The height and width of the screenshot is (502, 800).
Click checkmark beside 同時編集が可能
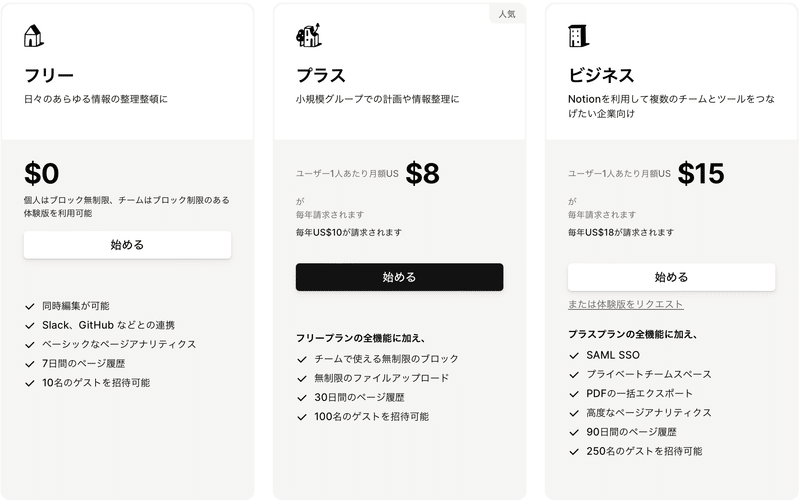tap(30, 306)
